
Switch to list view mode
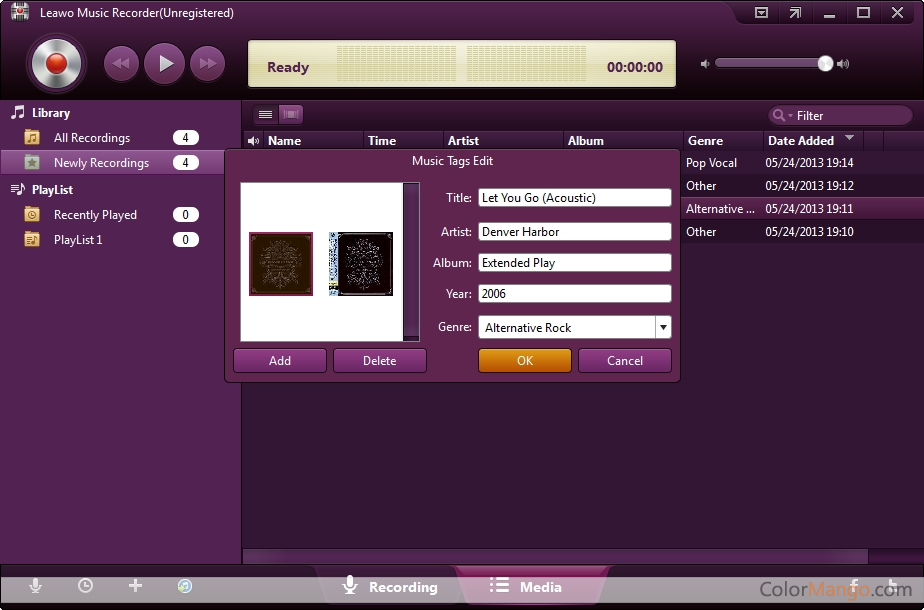pos(265,114)
